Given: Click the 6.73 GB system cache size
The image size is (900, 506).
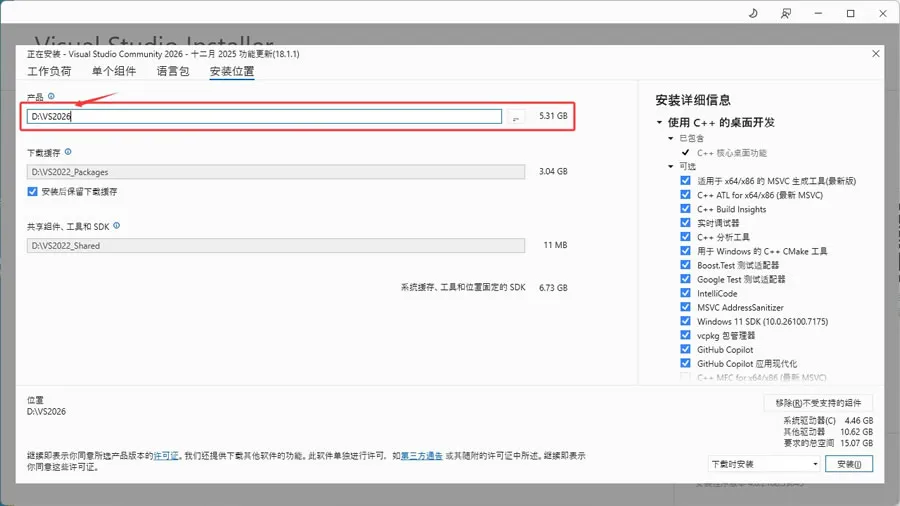Looking at the screenshot, I should click(553, 287).
